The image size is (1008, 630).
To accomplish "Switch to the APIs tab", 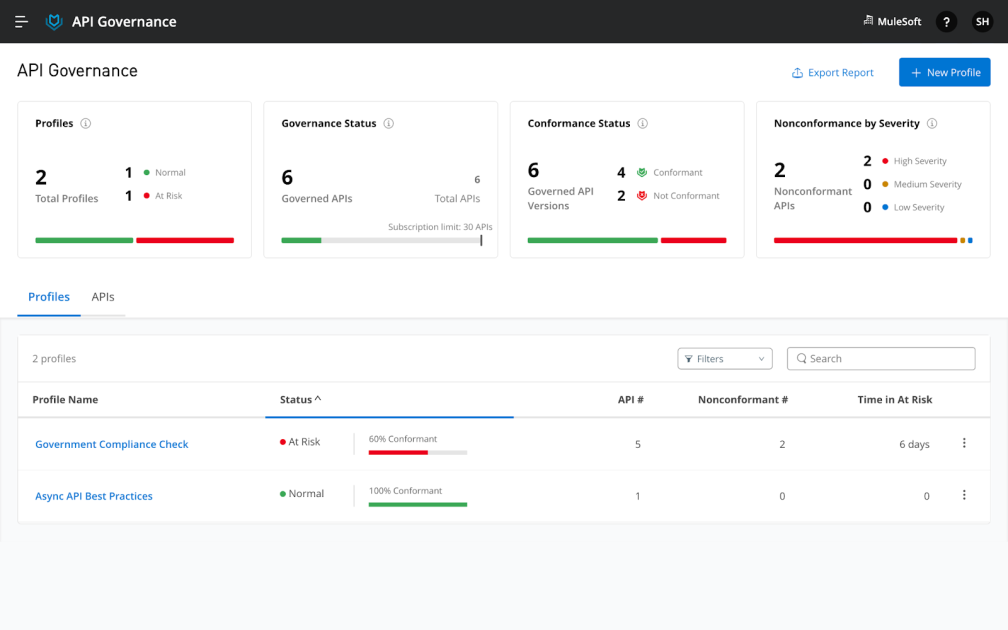I will point(103,297).
